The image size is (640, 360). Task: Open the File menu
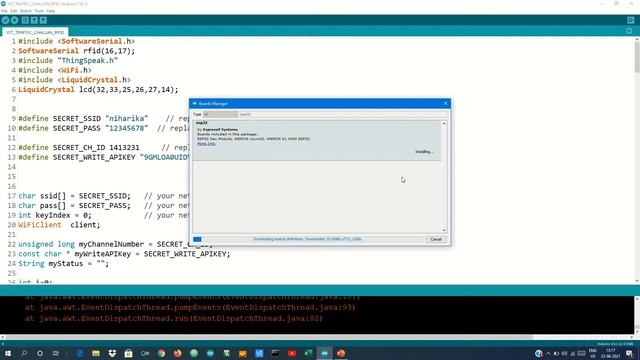tap(4, 11)
